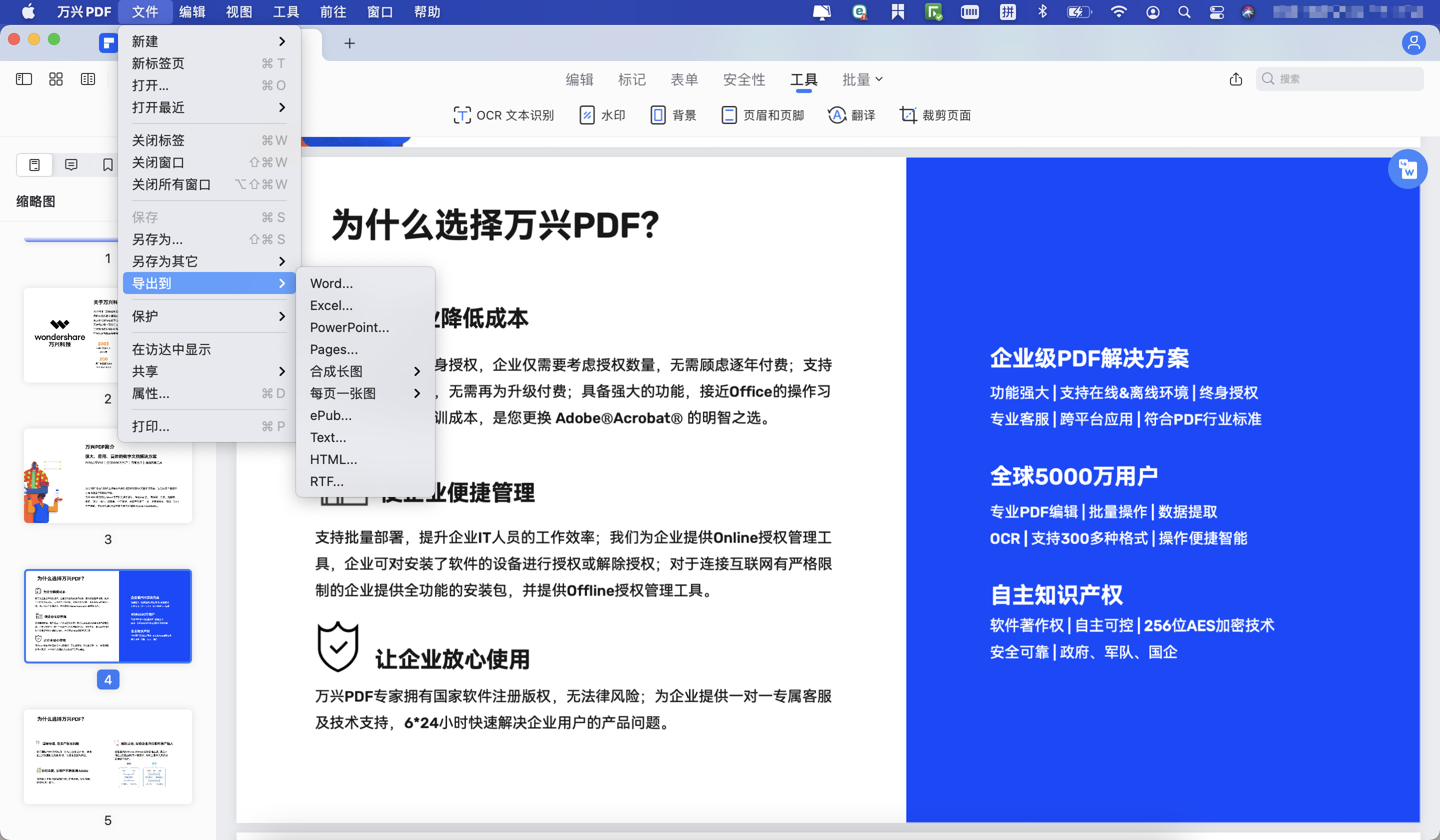Open the 水印 watermark tool
The image size is (1440, 840).
[602, 115]
